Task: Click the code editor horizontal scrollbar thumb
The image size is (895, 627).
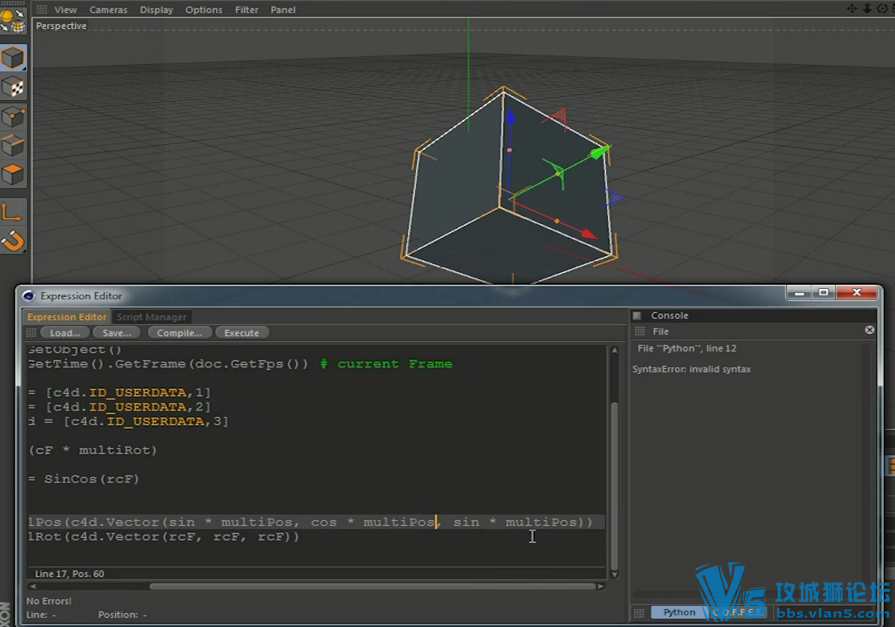Action: point(372,586)
